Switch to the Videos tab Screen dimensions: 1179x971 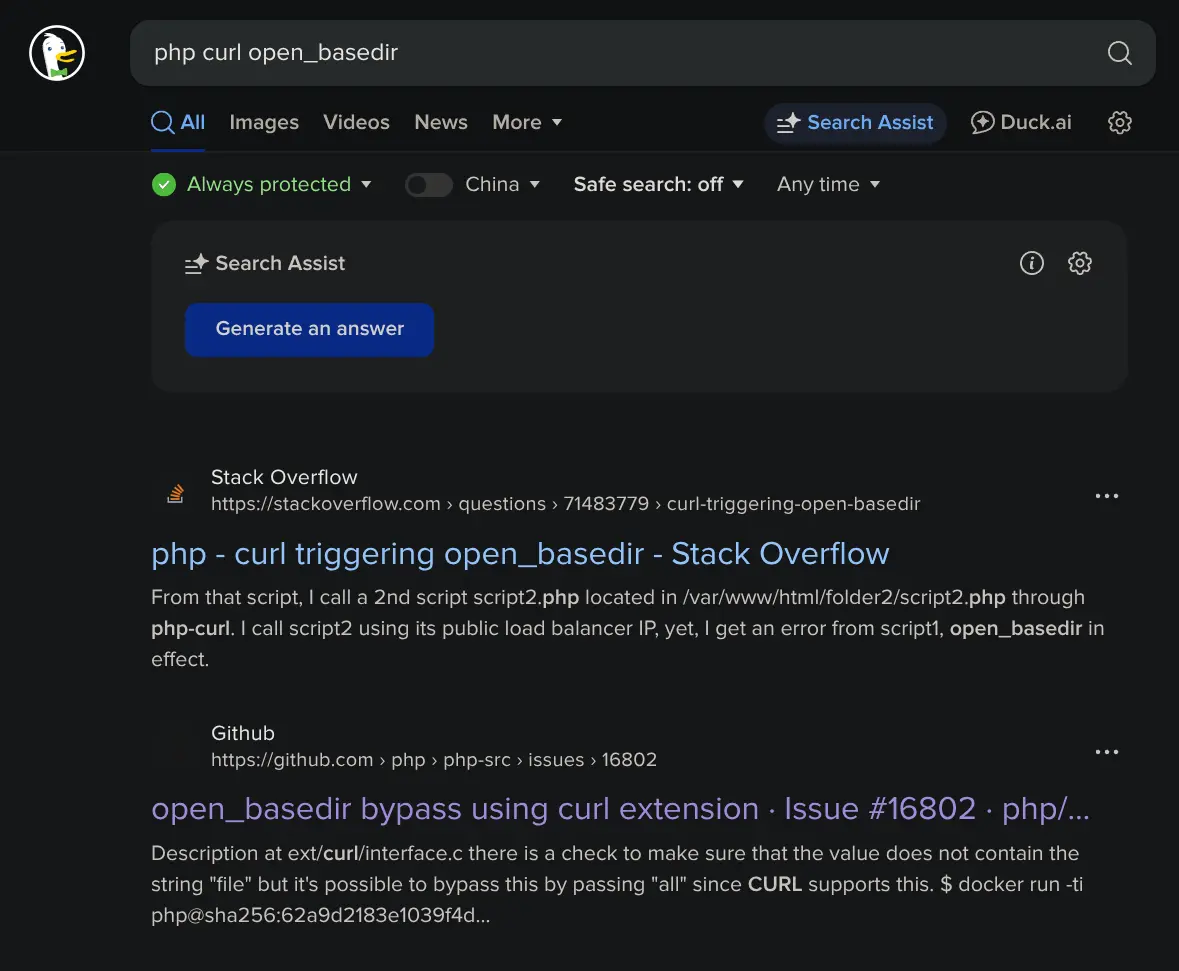tap(356, 123)
